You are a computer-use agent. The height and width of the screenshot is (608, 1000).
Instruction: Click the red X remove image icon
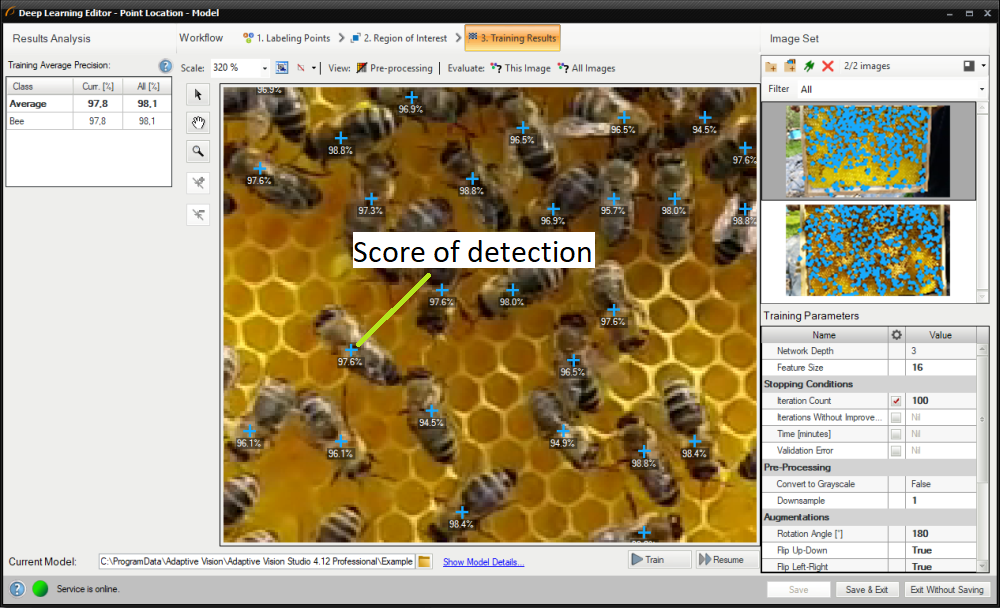tap(828, 66)
